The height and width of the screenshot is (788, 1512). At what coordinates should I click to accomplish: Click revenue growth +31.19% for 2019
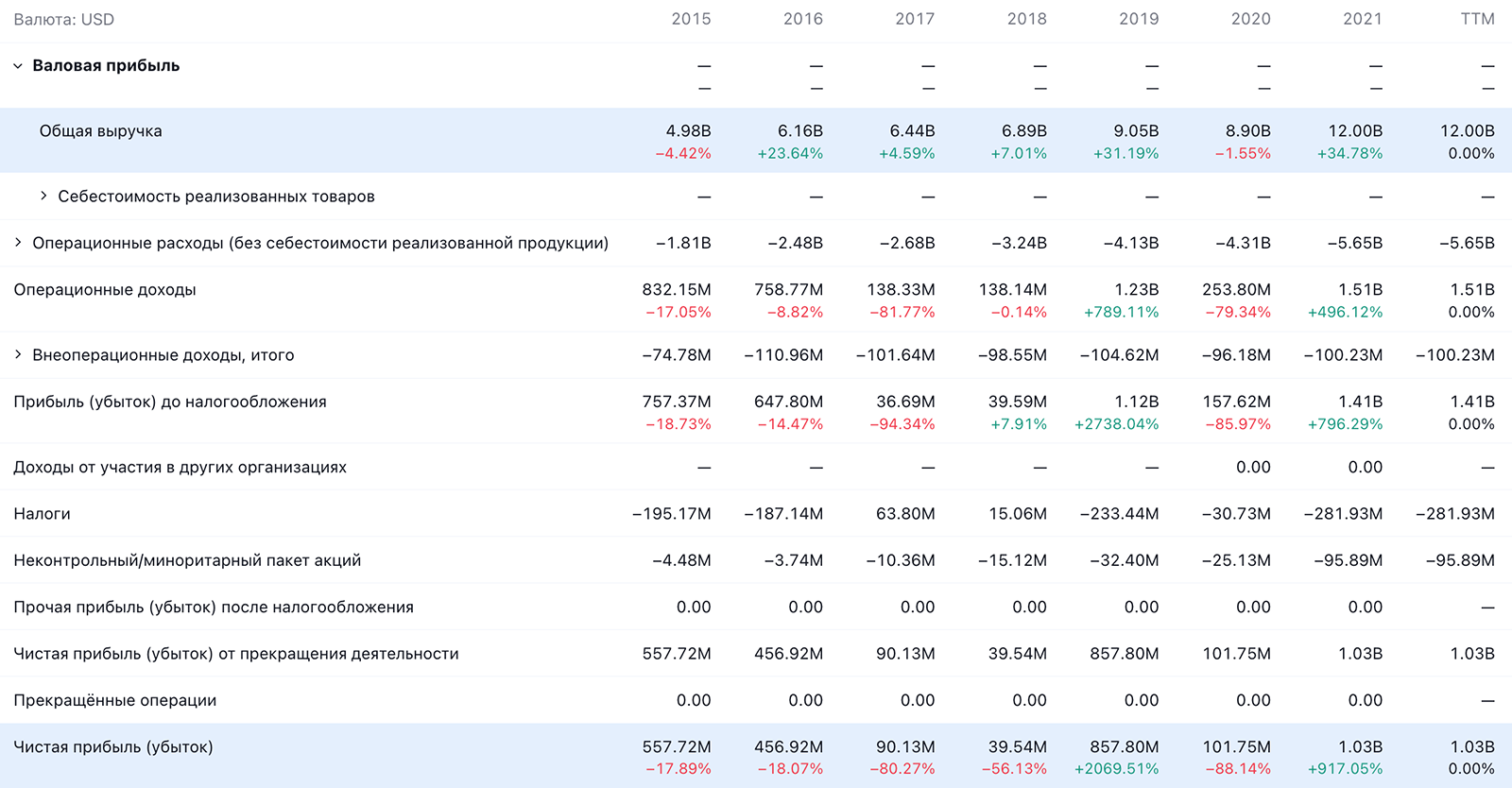pos(1125,154)
